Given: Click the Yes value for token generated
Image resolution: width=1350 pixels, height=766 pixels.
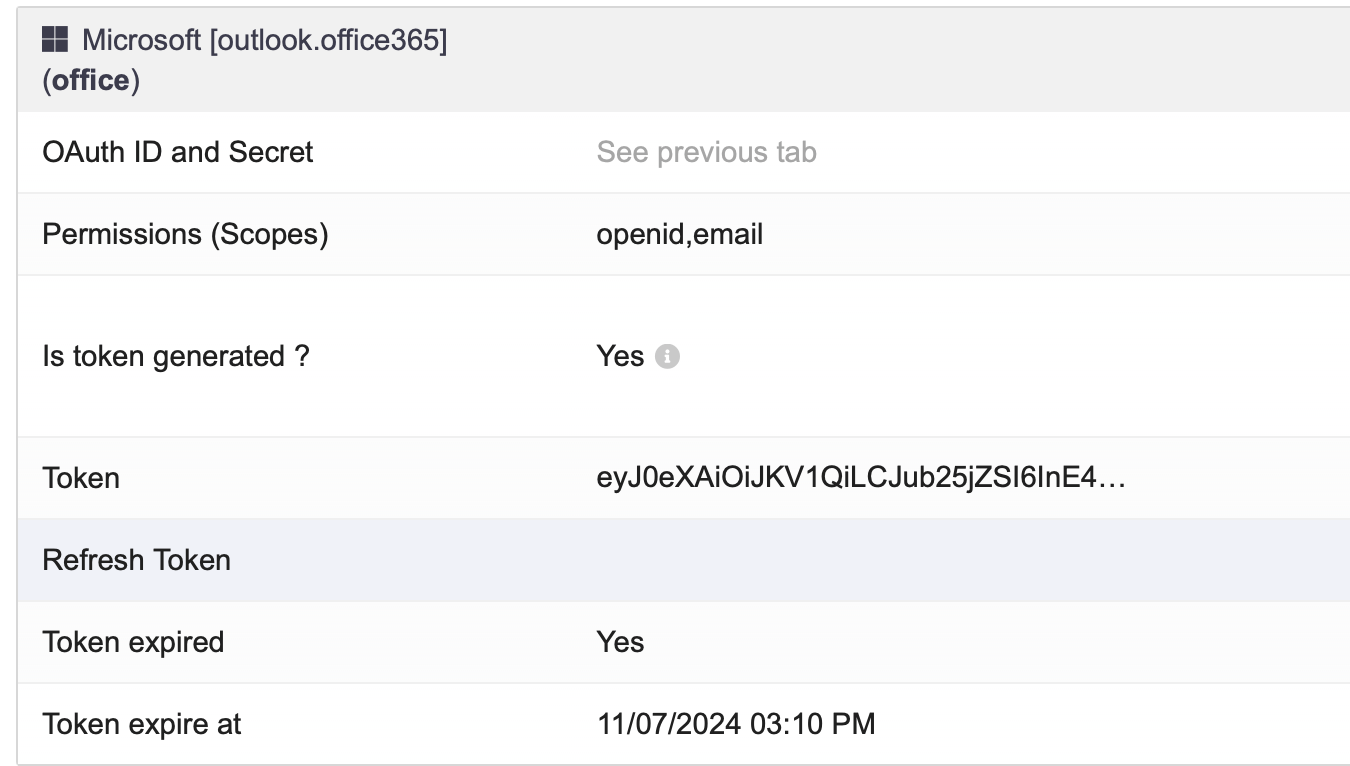Looking at the screenshot, I should [620, 356].
